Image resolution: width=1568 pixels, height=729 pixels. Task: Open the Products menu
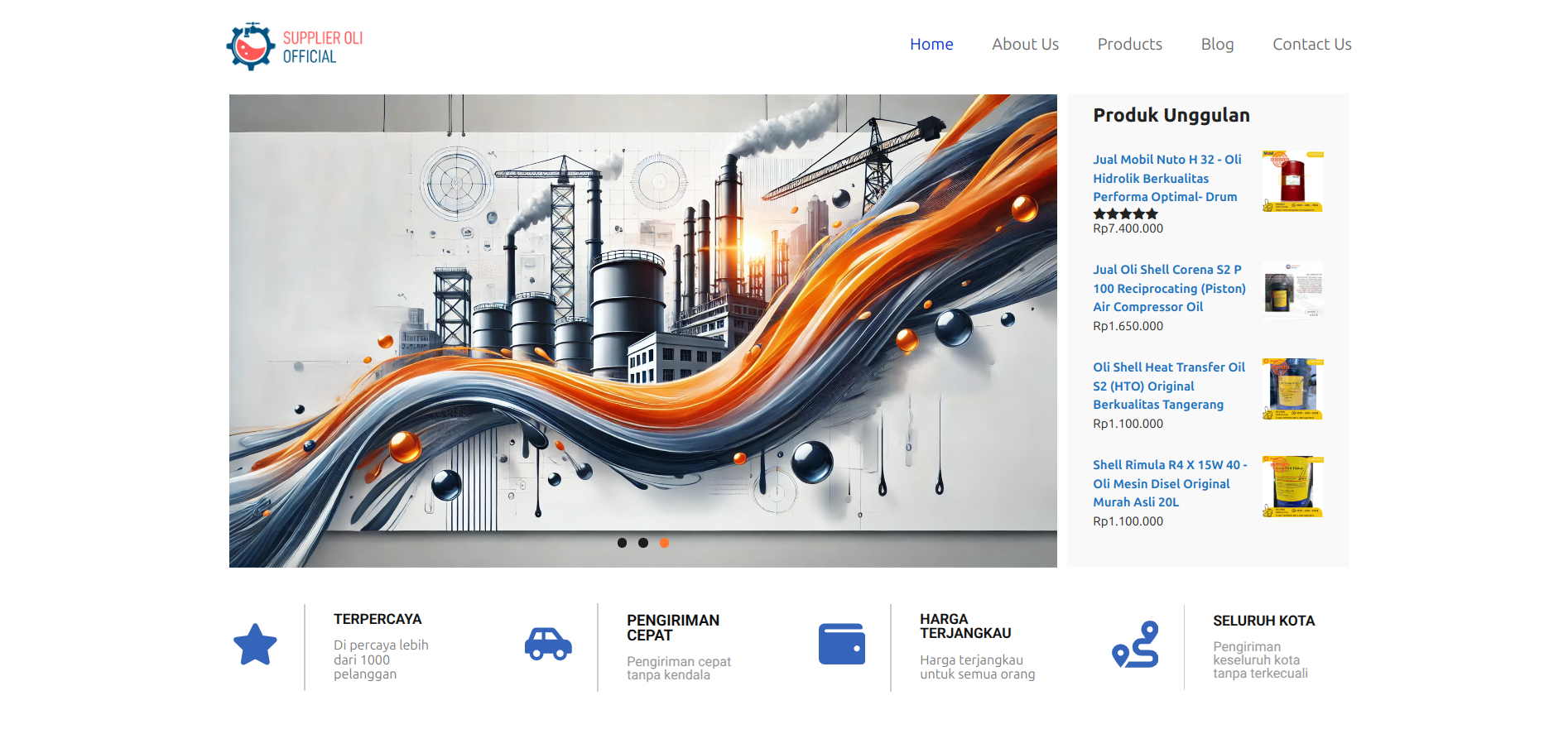[1129, 45]
